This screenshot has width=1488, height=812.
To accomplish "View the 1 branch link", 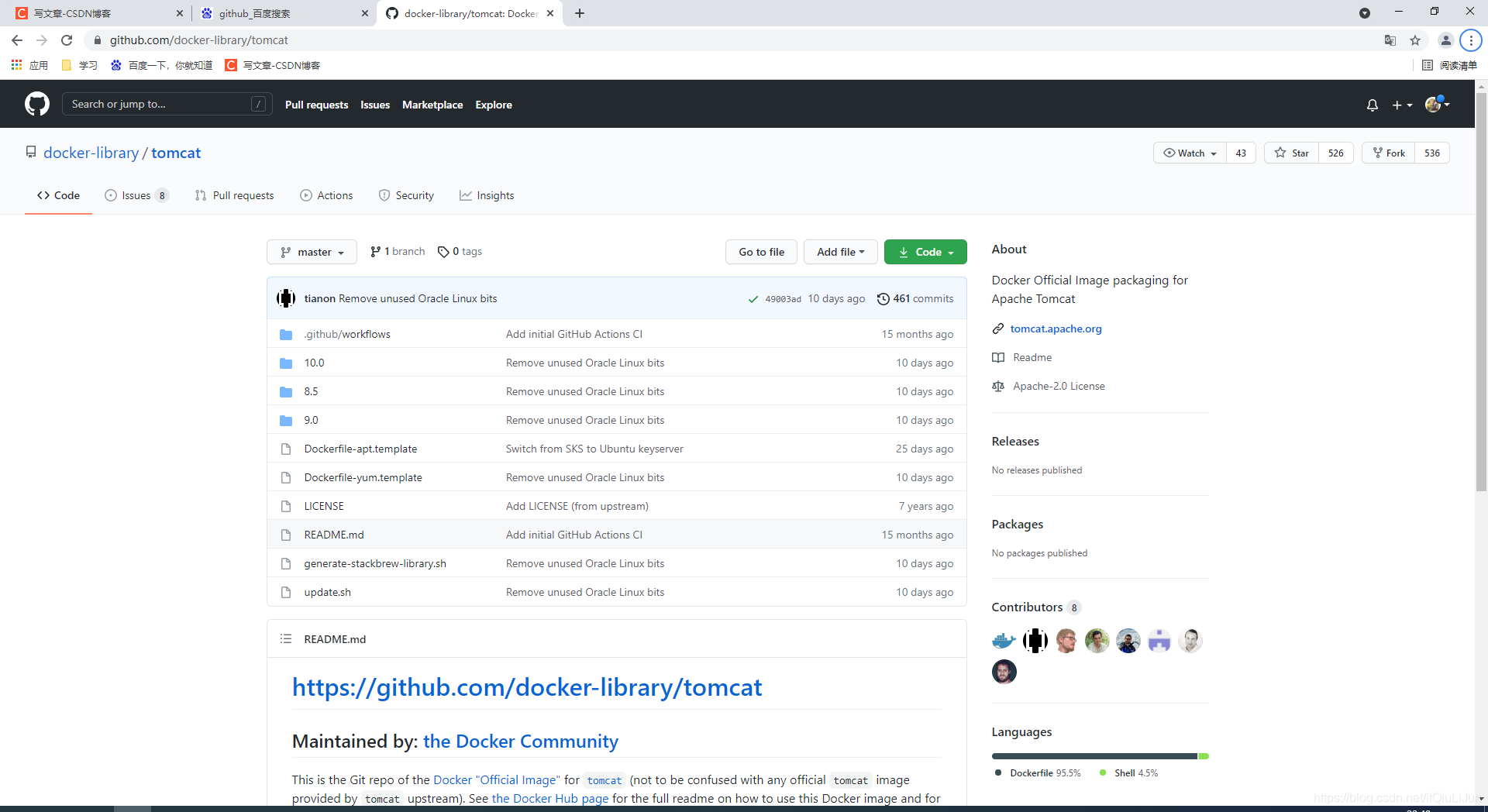I will pyautogui.click(x=398, y=251).
